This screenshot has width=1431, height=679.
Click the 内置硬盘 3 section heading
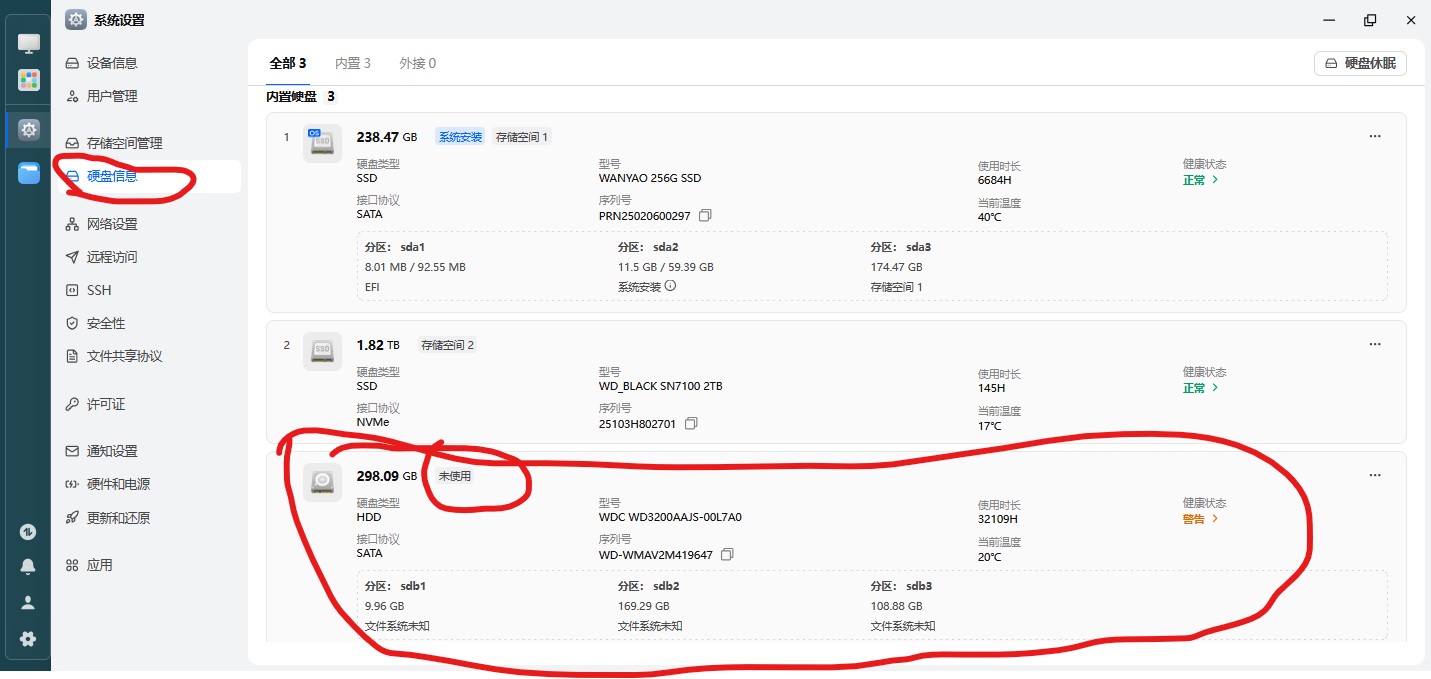tap(301, 97)
